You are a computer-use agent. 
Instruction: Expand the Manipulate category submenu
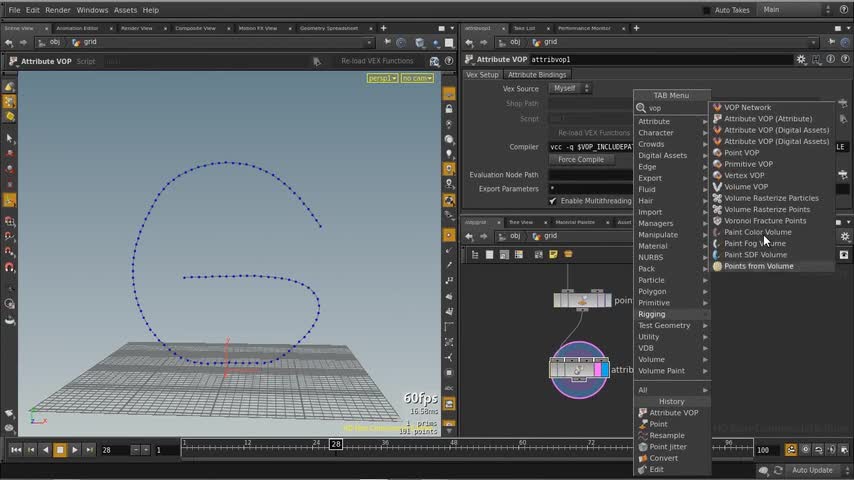(x=672, y=235)
